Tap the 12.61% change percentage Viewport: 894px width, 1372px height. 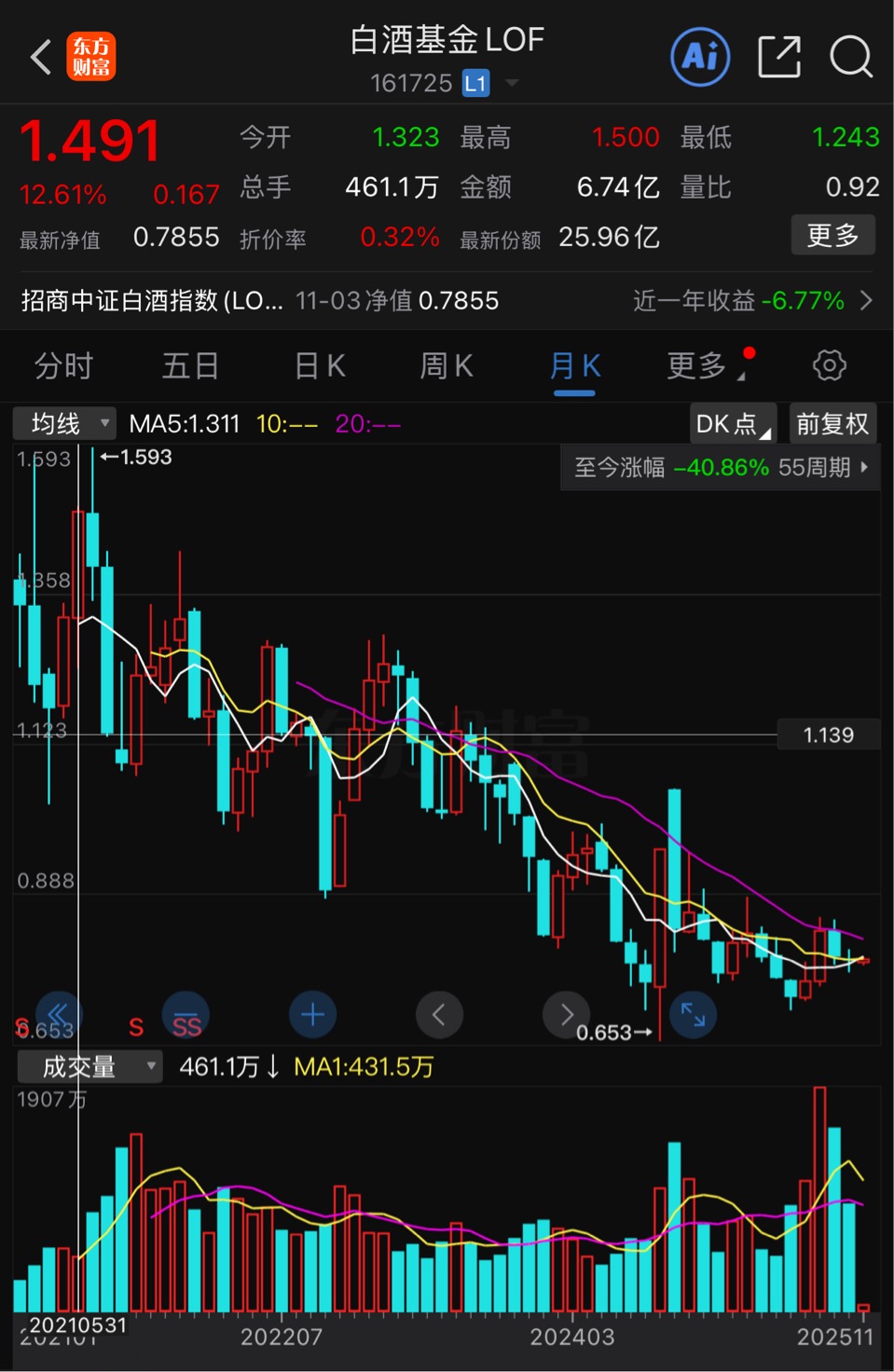pyautogui.click(x=62, y=195)
